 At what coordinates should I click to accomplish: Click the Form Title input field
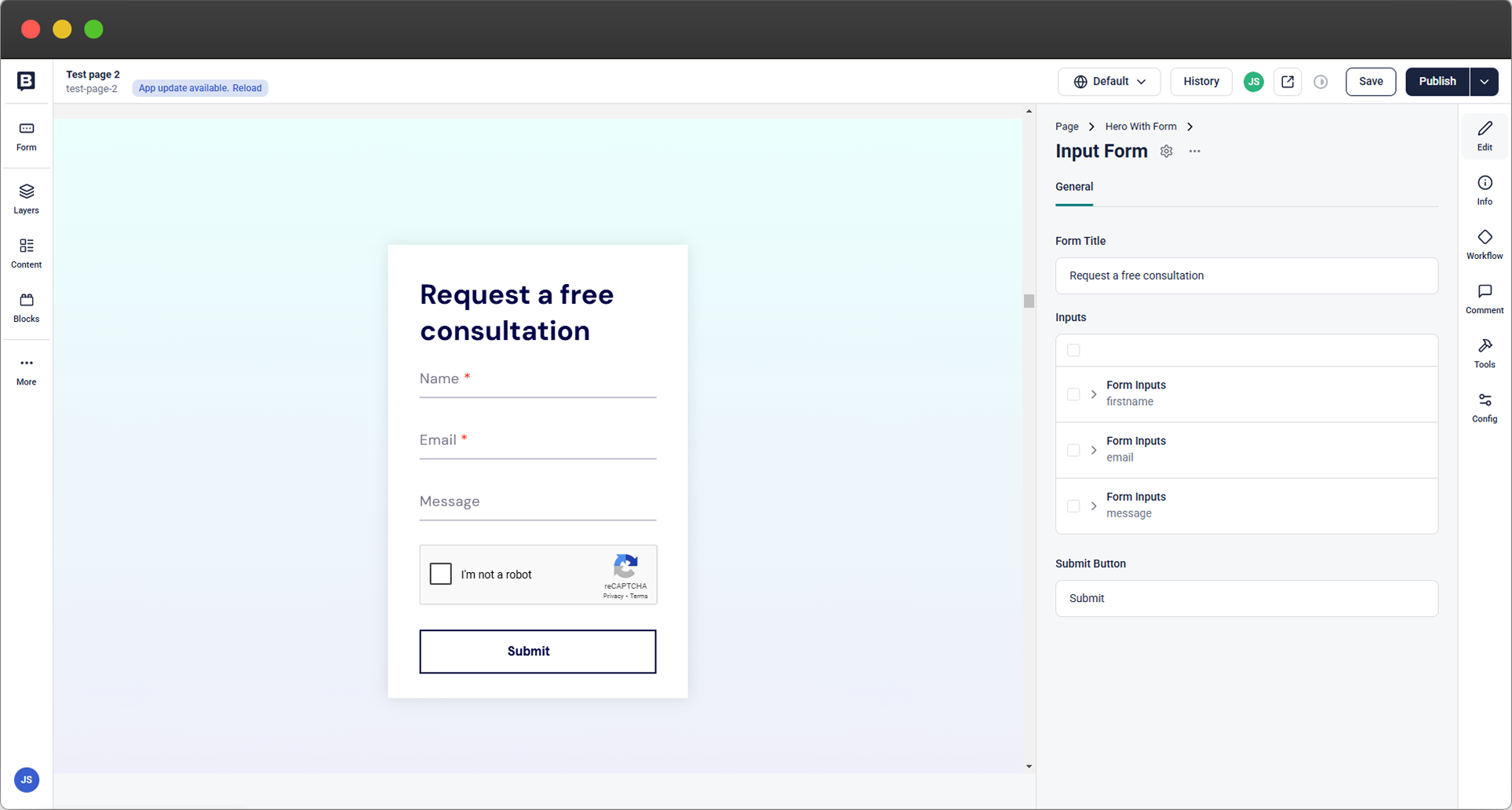coord(1246,275)
